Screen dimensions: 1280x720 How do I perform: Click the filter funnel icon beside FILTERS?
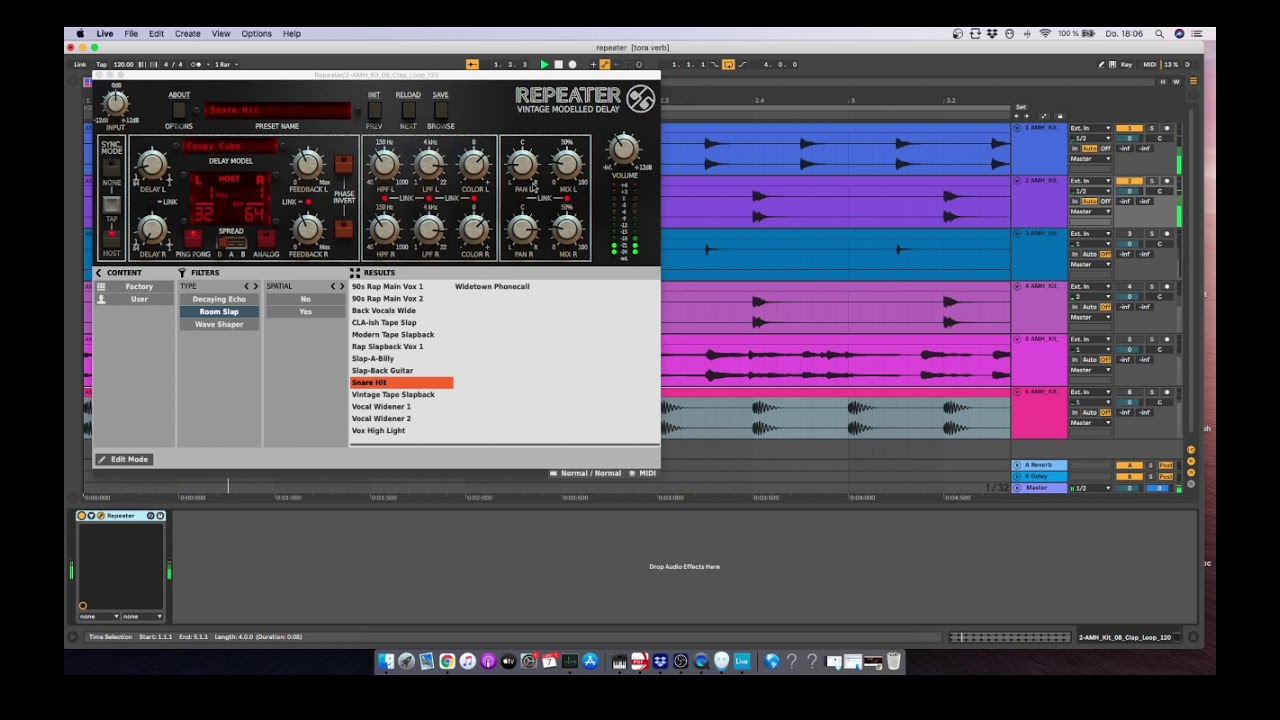click(182, 272)
